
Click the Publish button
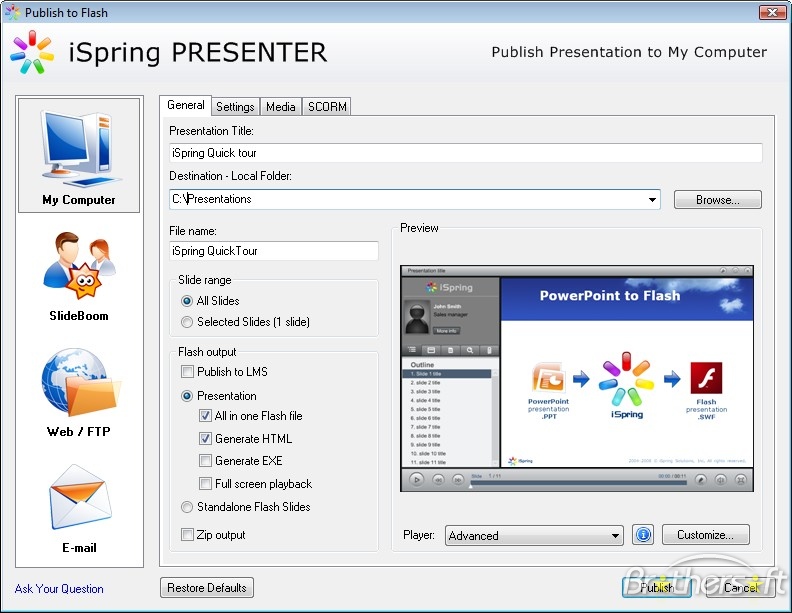(657, 587)
